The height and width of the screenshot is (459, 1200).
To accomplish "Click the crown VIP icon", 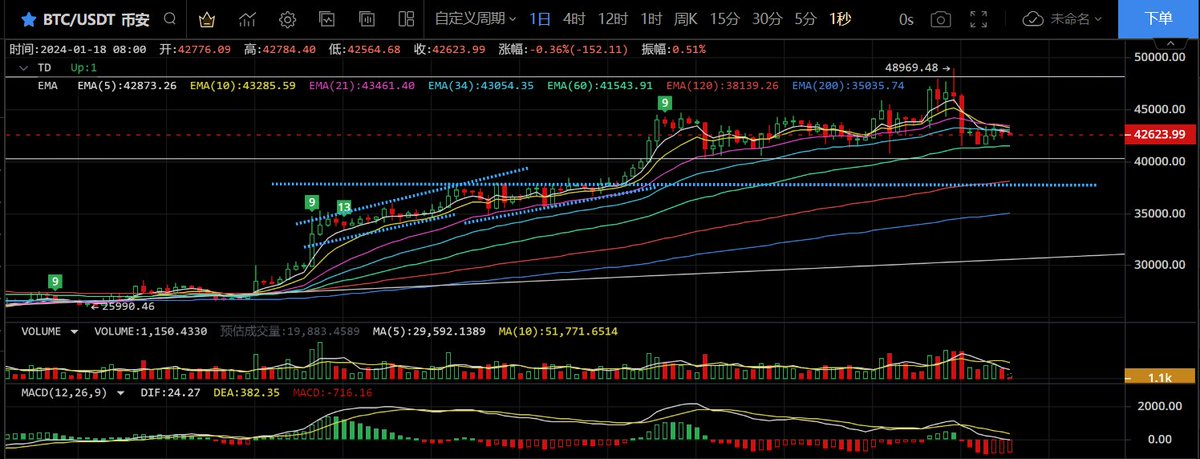I will (207, 19).
